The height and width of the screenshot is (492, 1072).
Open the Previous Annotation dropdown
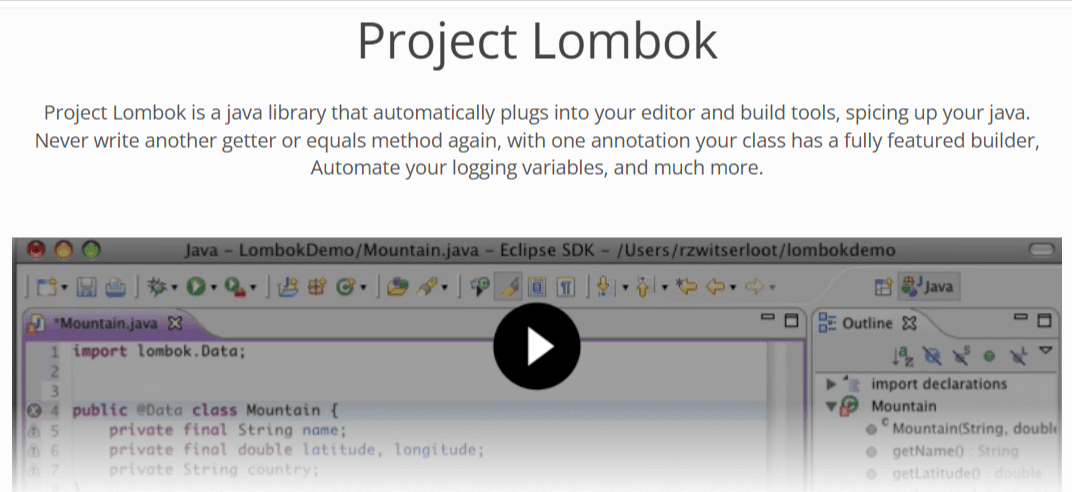point(664,288)
